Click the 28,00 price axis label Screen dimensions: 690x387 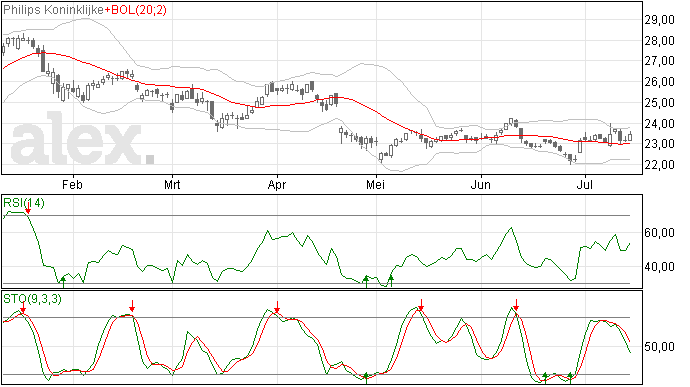click(659, 41)
